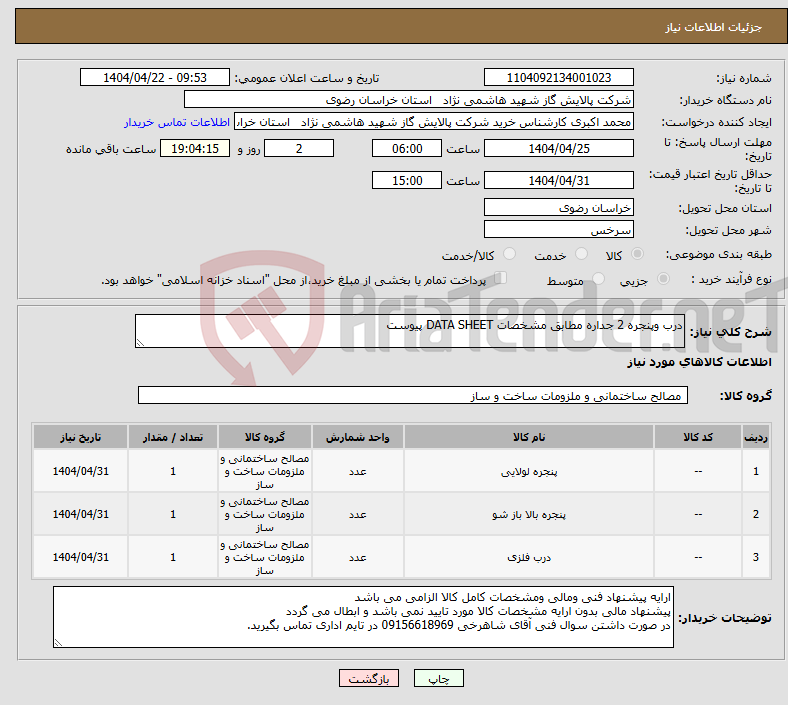This screenshot has height=705, width=788.
Task: Click the remaining days field showing 2
Action: [299, 149]
